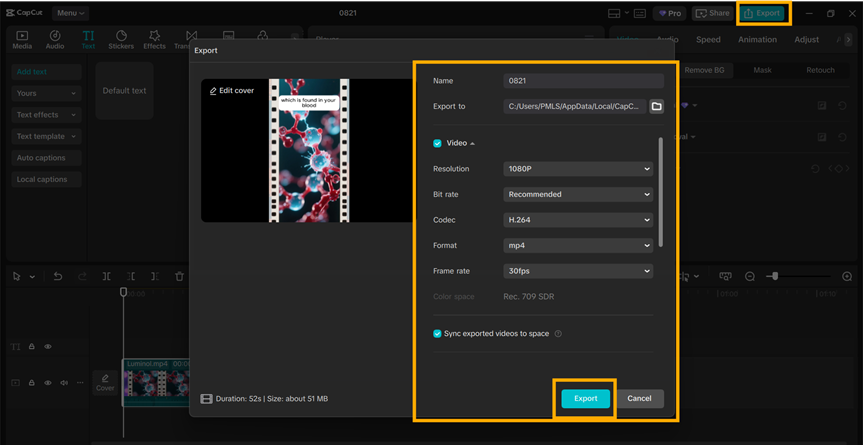863x445 pixels.
Task: Click the timeline zoom slider
Action: (773, 277)
